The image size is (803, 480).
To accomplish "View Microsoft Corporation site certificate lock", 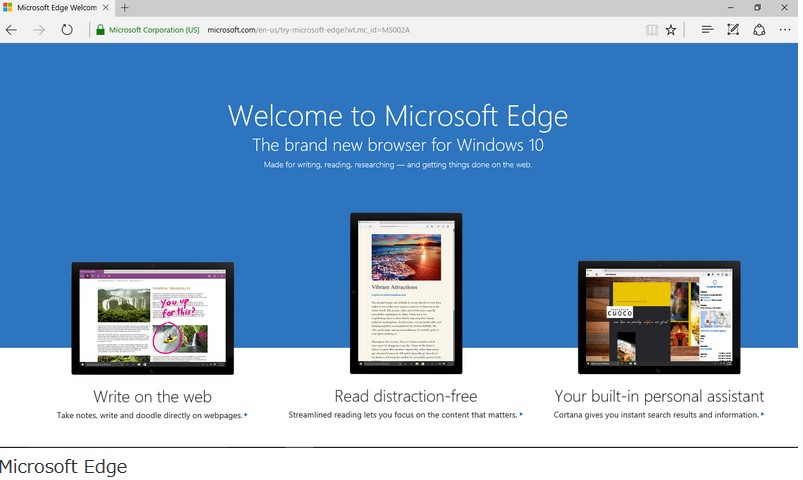I will tap(100, 30).
